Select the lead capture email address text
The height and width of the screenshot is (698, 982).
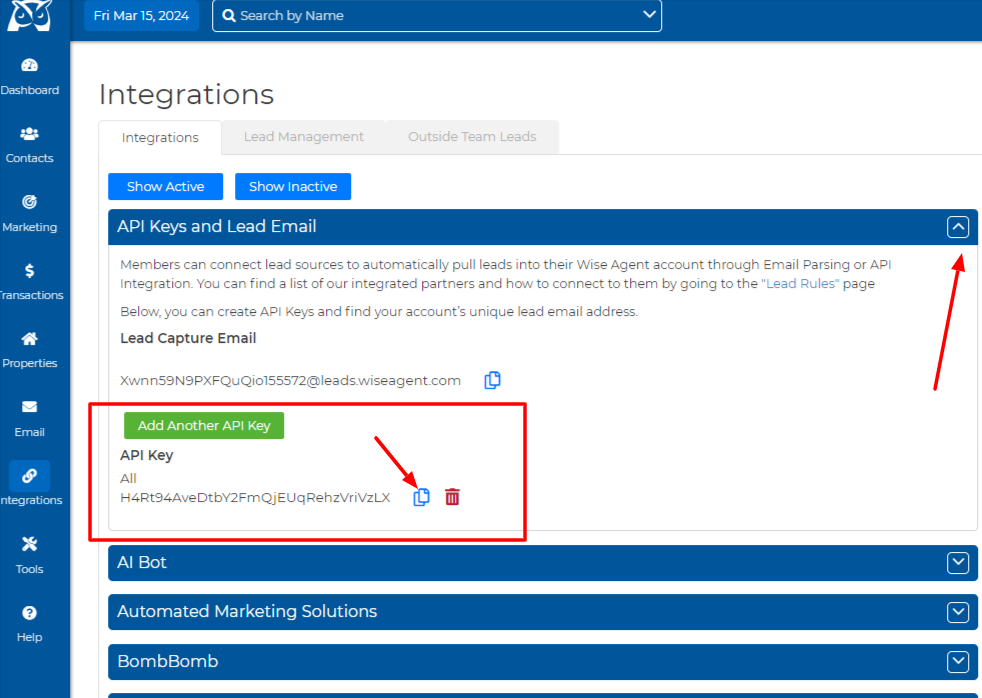pyautogui.click(x=290, y=381)
